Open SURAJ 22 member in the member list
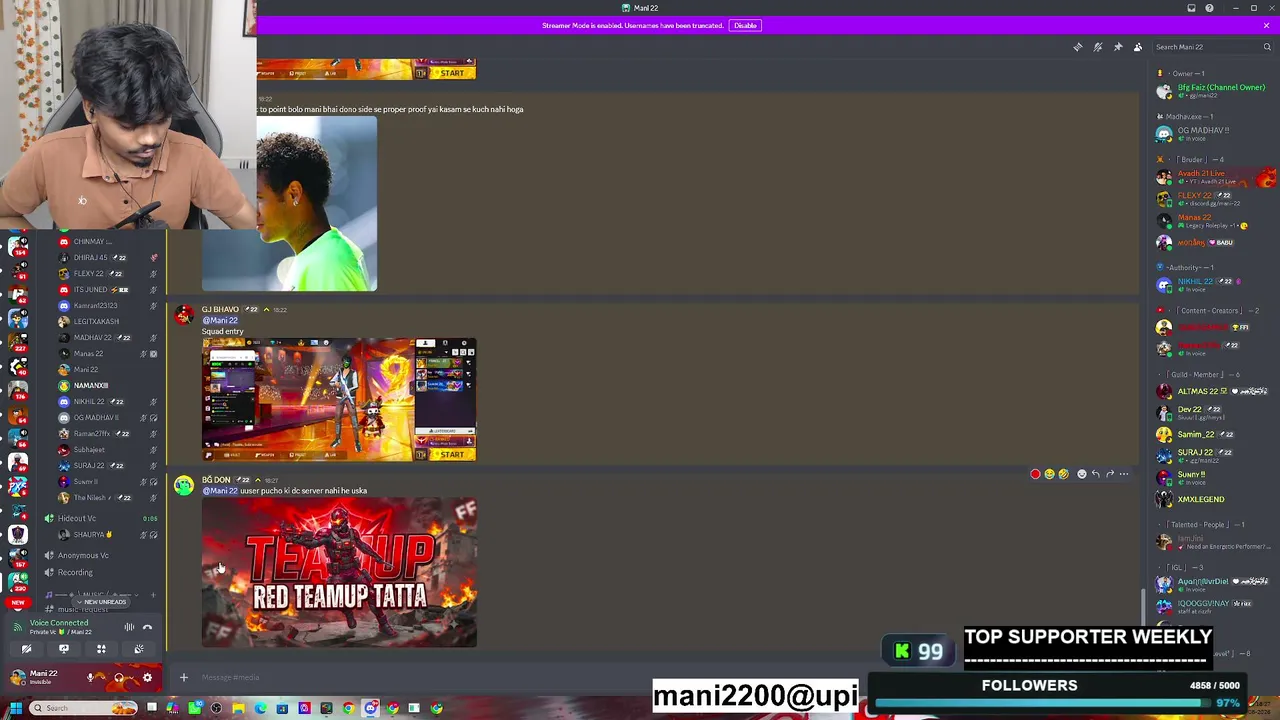Viewport: 1280px width, 720px height. point(1214,456)
